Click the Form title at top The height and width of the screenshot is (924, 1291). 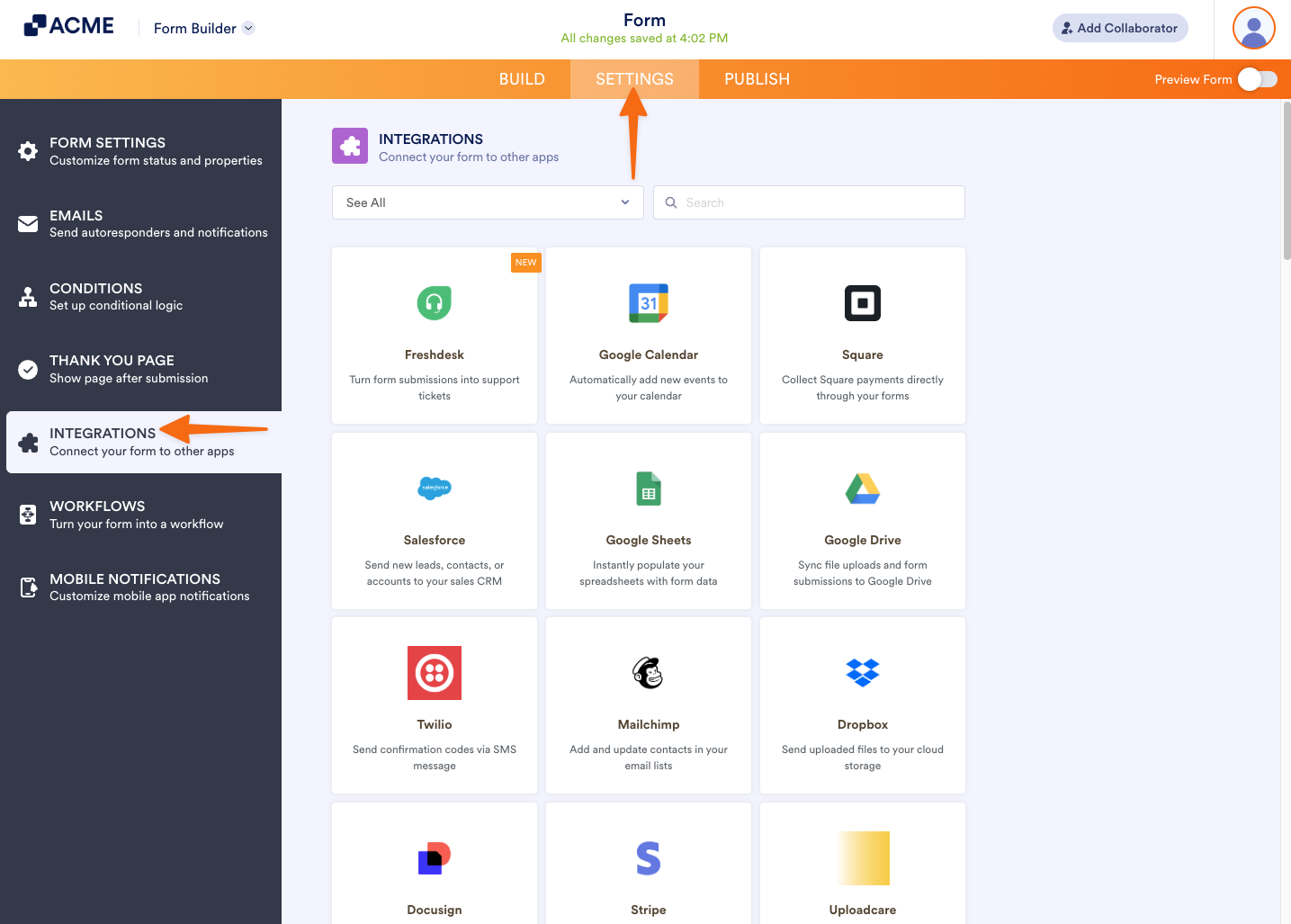point(645,20)
